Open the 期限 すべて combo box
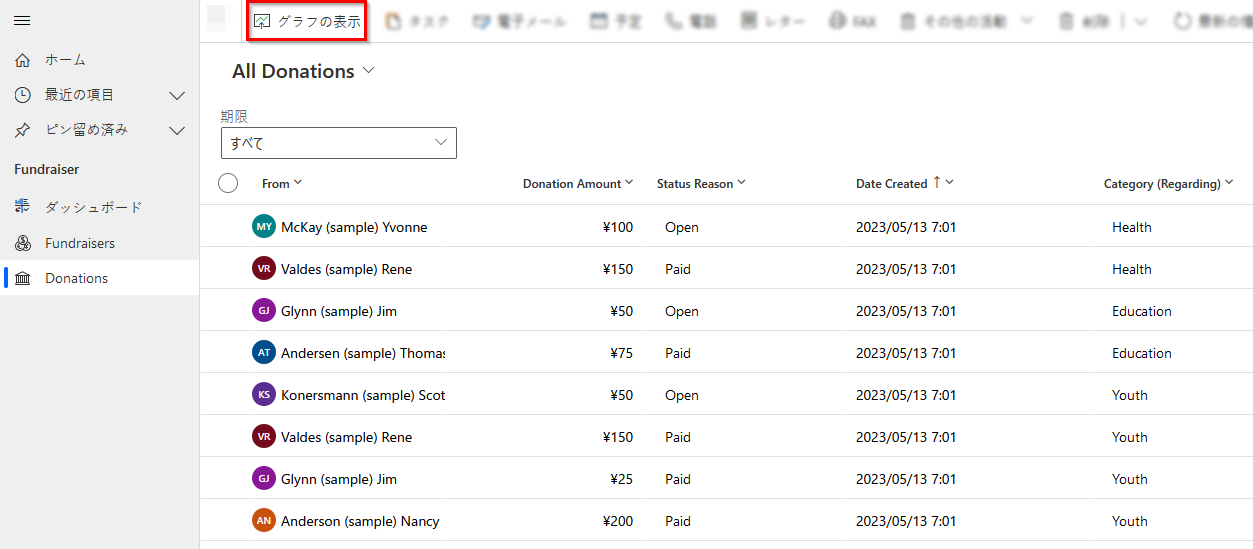 [338, 143]
